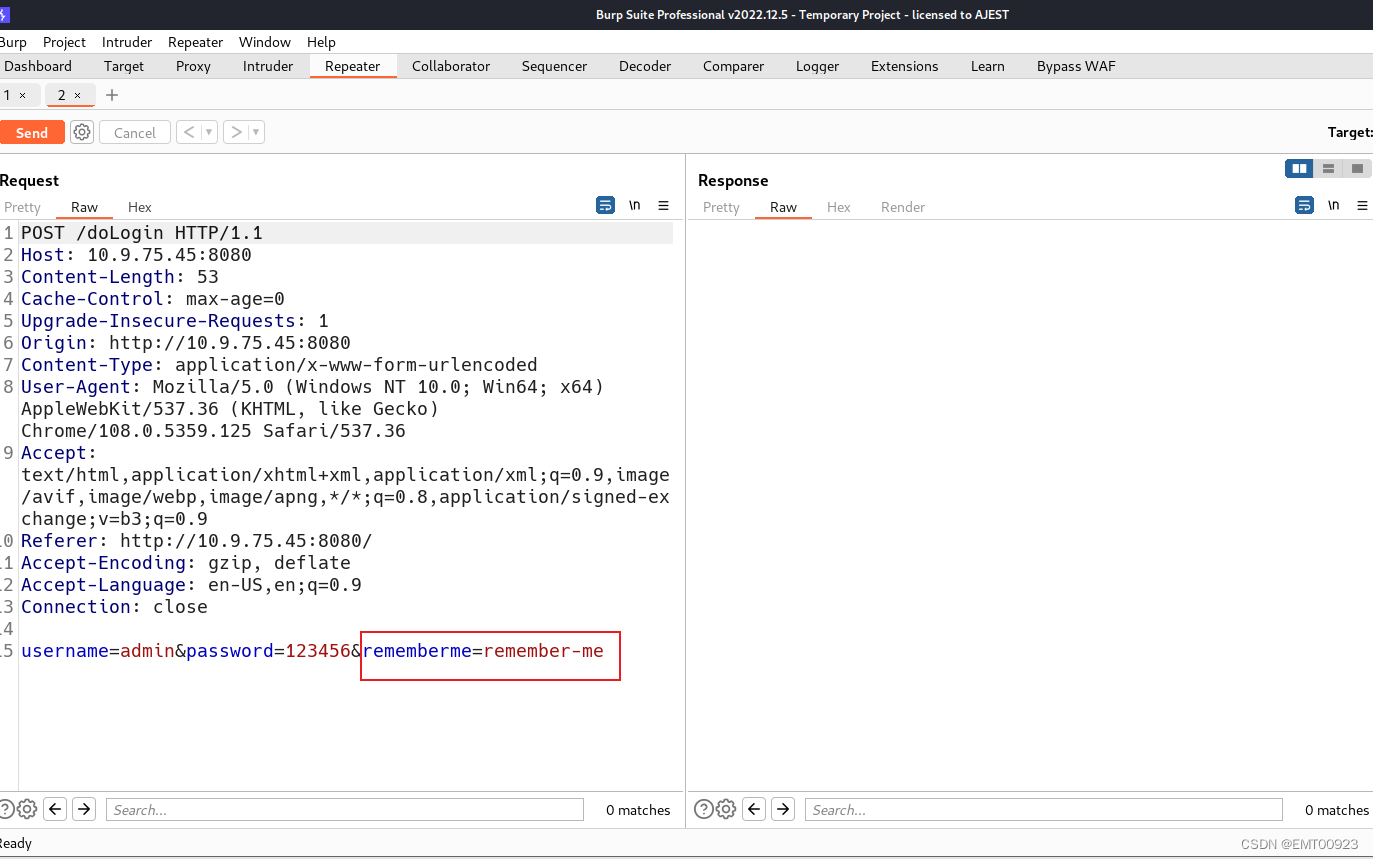Image resolution: width=1373 pixels, height=859 pixels.
Task: Open the Repeater menu in menu bar
Action: (x=195, y=42)
